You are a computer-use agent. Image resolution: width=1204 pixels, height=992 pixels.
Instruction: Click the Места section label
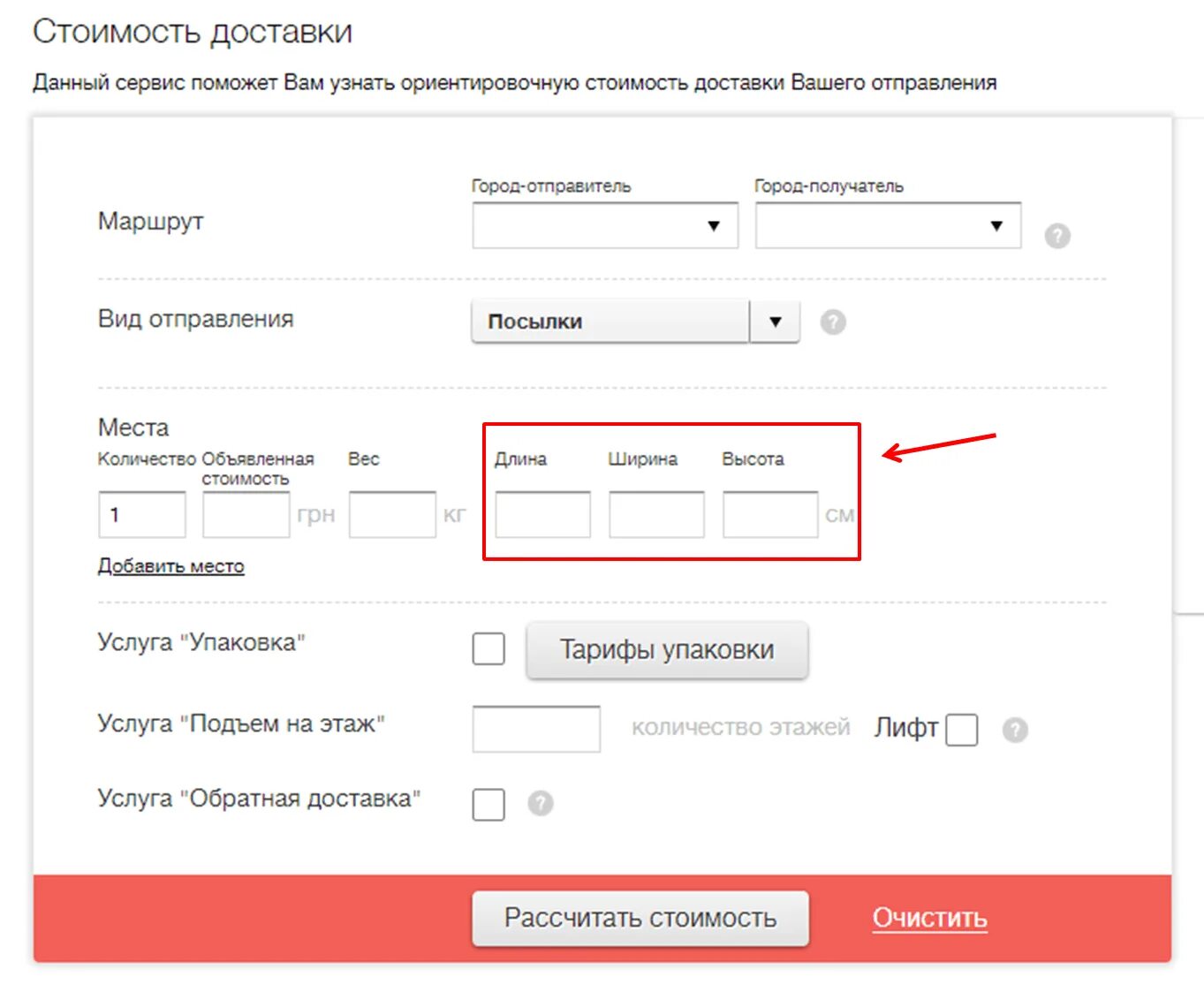[x=133, y=428]
